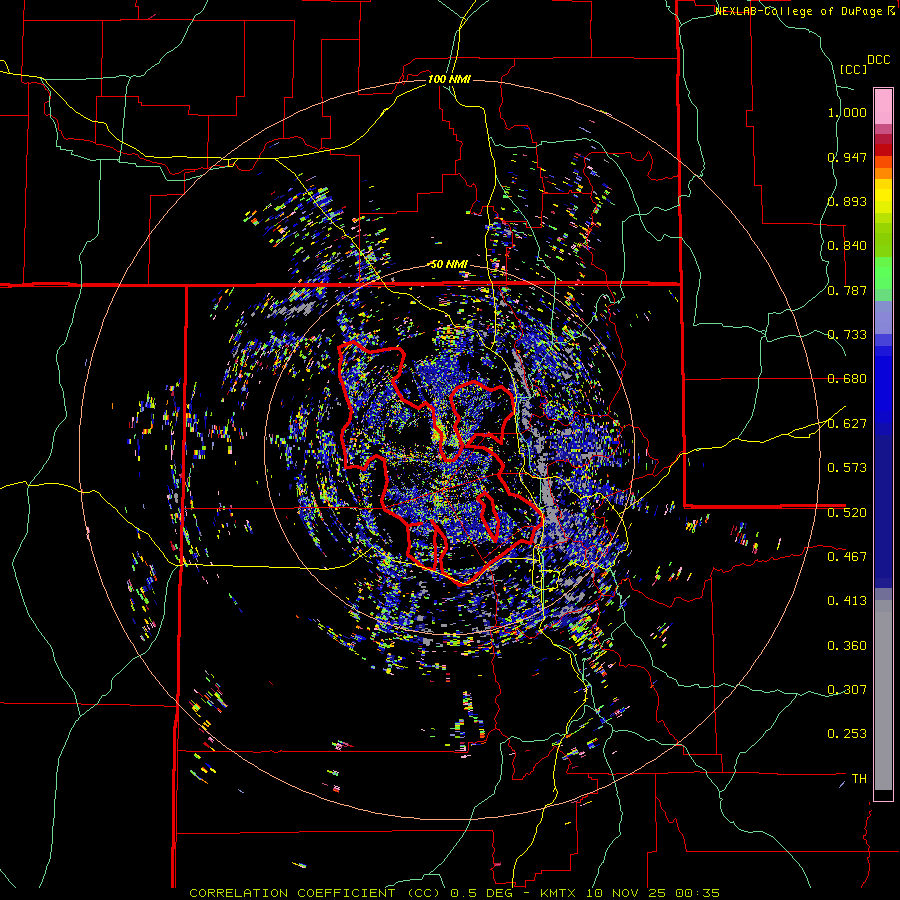Click the 50 NMI range ring label

[x=449, y=264]
